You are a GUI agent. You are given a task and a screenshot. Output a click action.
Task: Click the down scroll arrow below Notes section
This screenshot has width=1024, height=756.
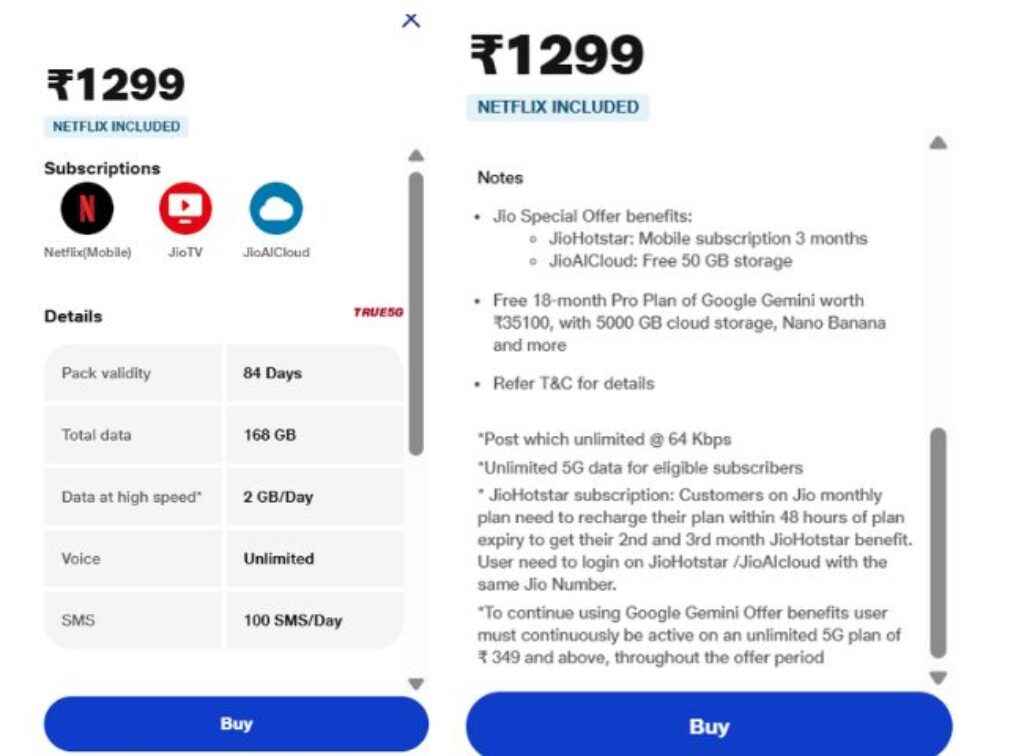tap(938, 675)
